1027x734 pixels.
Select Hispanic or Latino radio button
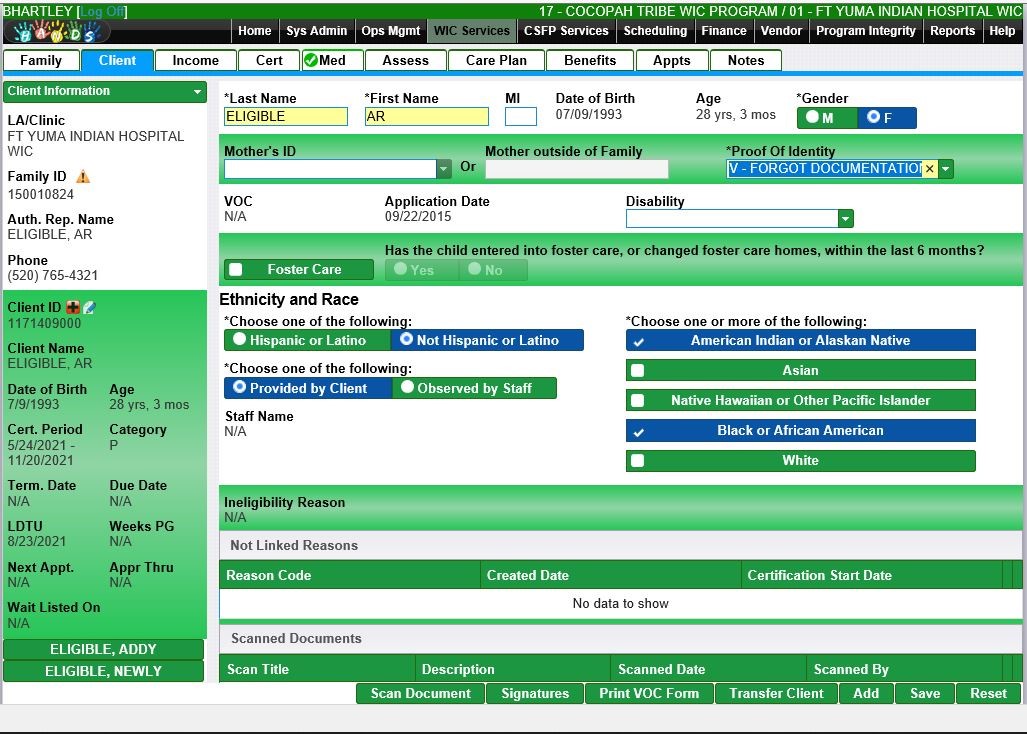tap(240, 340)
